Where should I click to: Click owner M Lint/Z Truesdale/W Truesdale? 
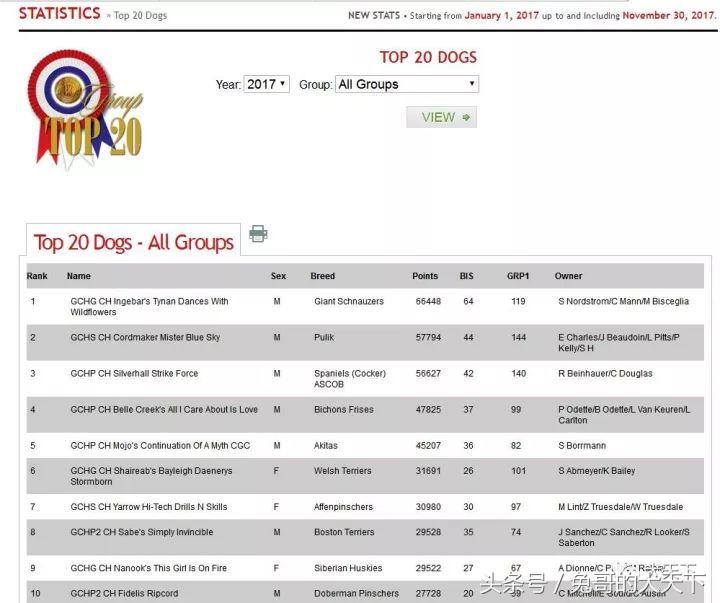pyautogui.click(x=620, y=507)
